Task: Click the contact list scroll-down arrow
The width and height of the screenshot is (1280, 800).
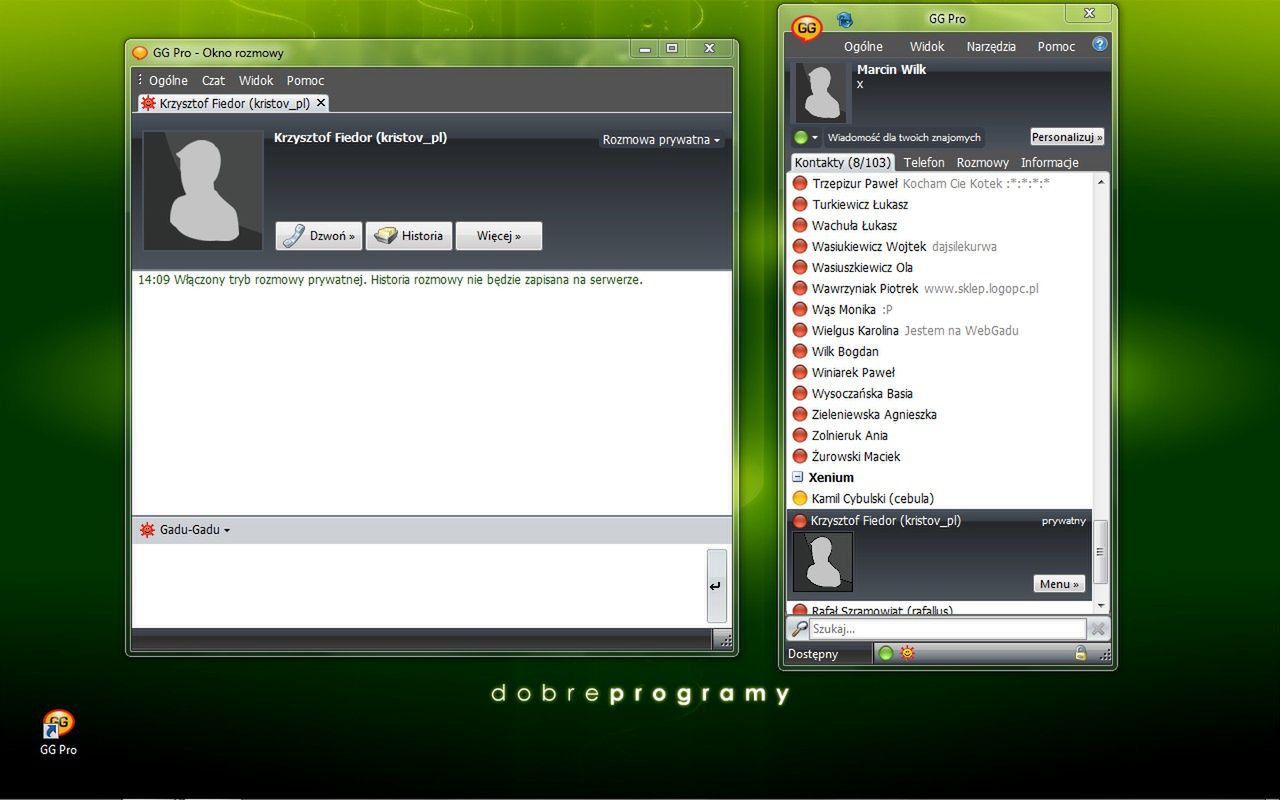Action: click(1101, 605)
